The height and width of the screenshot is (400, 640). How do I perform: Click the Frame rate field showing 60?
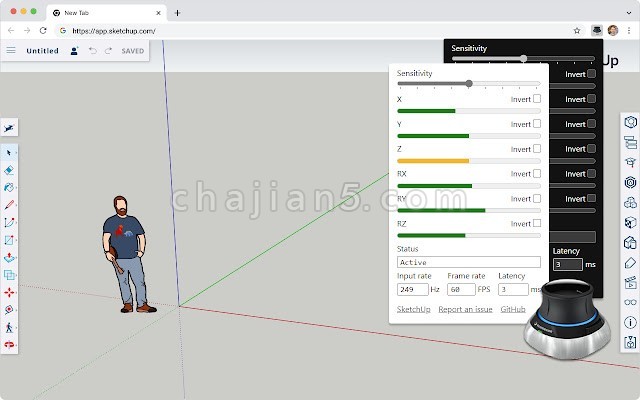tap(461, 289)
